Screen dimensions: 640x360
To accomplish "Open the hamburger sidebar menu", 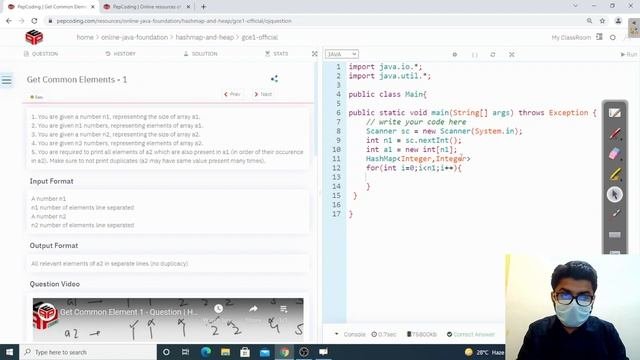I will point(7,80).
